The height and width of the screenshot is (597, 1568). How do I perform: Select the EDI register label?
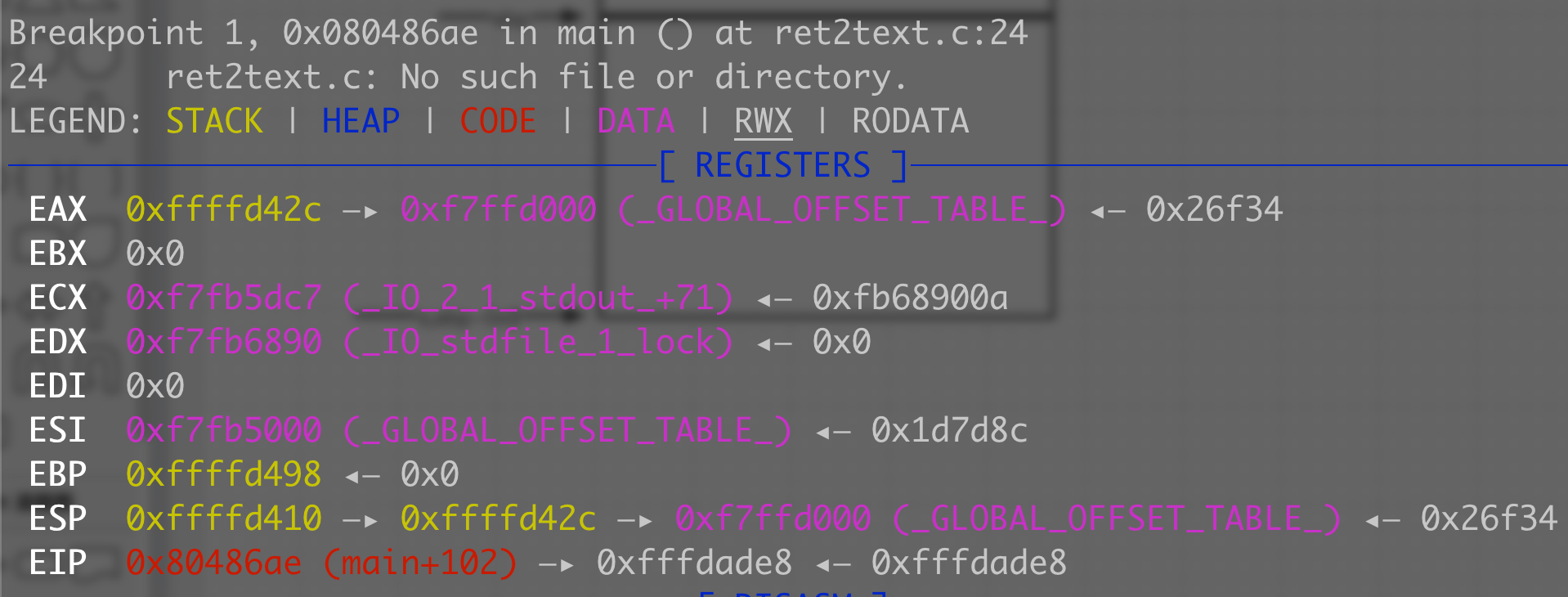click(x=57, y=386)
